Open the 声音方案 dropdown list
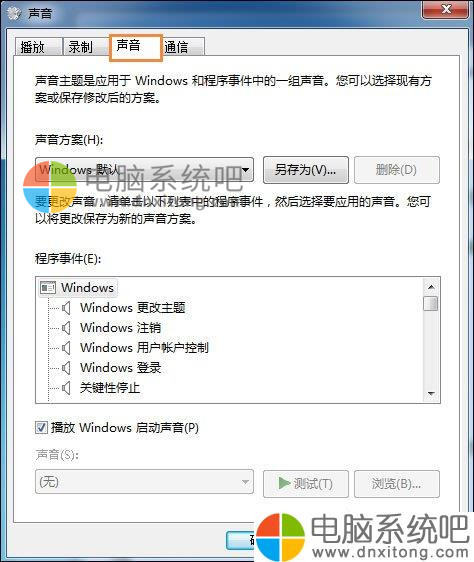The height and width of the screenshot is (562, 474). (144, 170)
